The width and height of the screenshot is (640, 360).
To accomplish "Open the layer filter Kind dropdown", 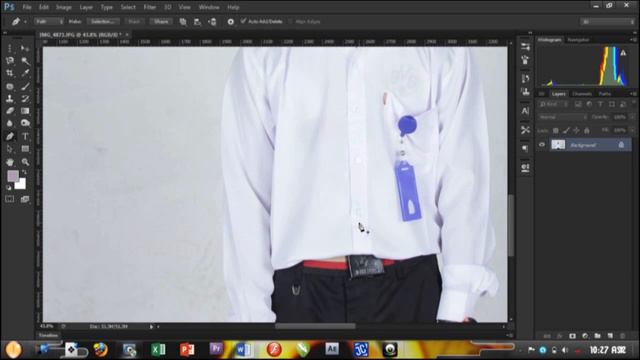I will 553,104.
